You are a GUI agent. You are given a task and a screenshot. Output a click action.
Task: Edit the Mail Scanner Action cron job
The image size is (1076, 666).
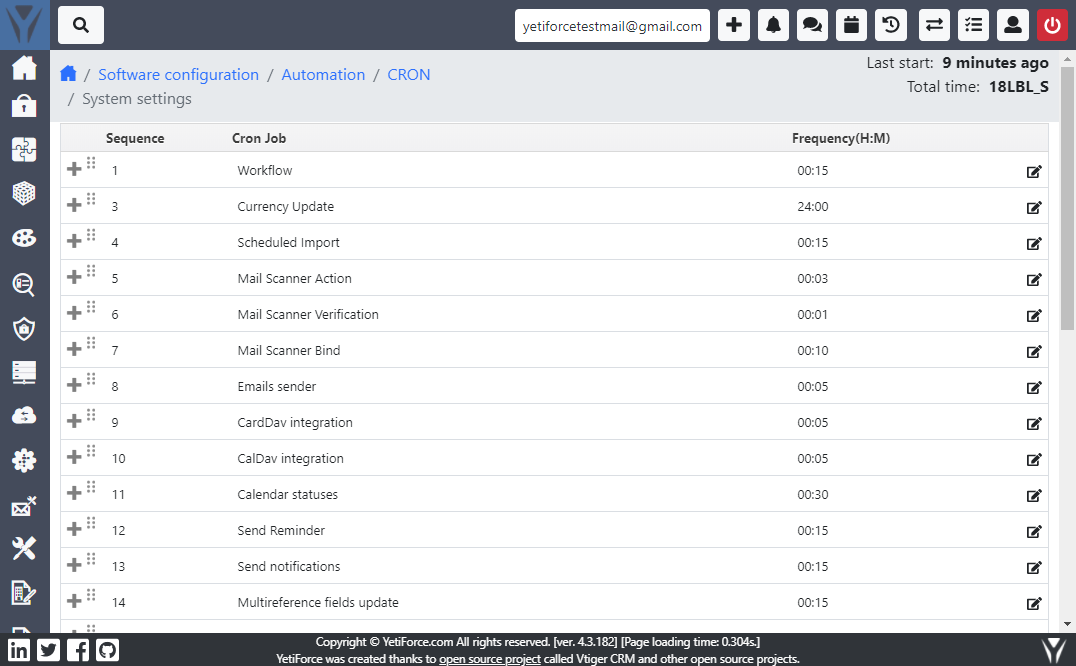[1034, 279]
